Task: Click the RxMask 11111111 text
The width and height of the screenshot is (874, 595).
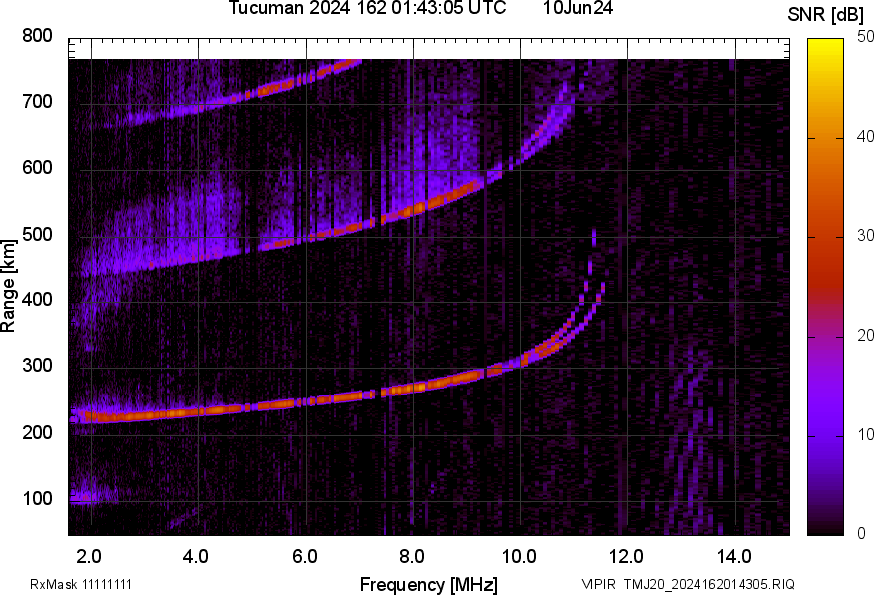Action: [x=81, y=584]
